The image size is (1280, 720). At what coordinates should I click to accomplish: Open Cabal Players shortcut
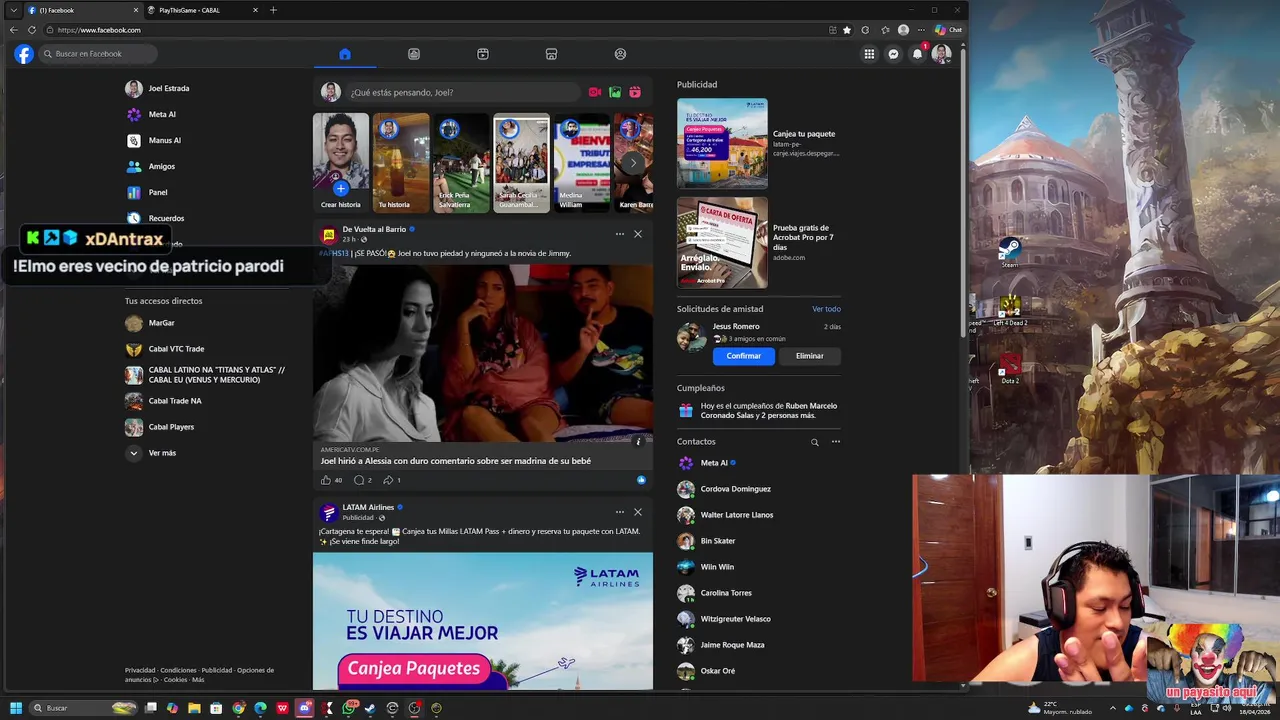click(x=171, y=427)
